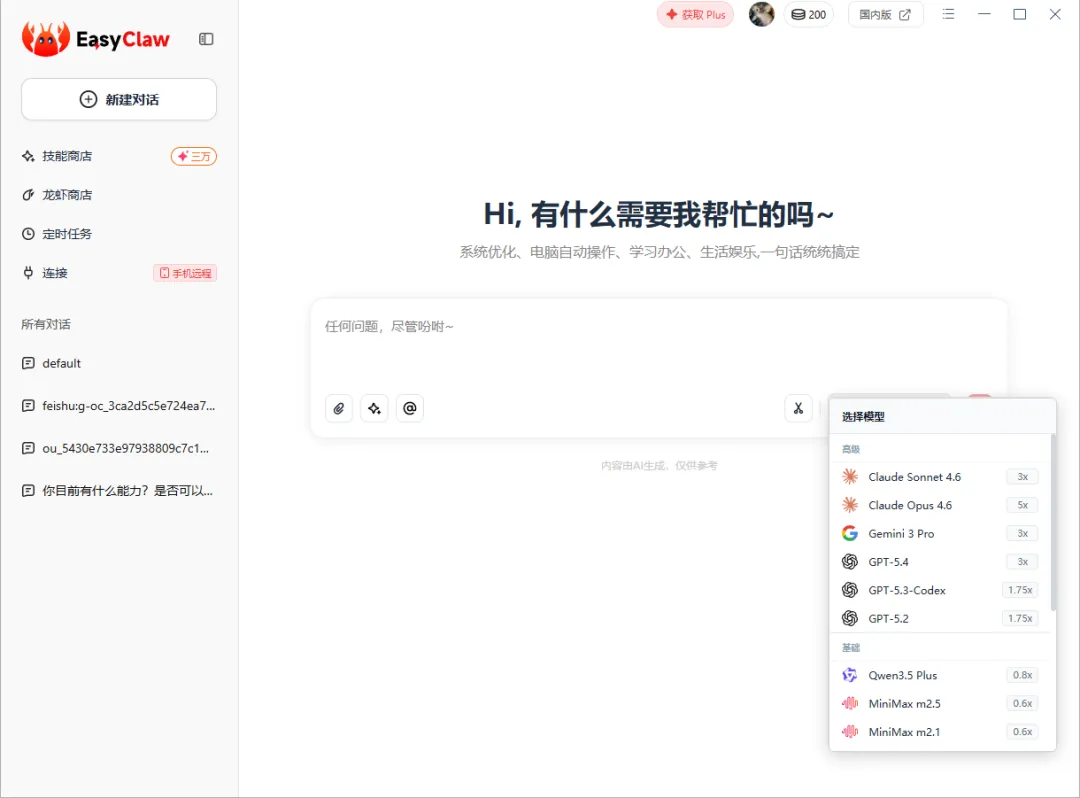Click the scissors screenshot icon
Image resolution: width=1080 pixels, height=798 pixels.
coord(798,408)
